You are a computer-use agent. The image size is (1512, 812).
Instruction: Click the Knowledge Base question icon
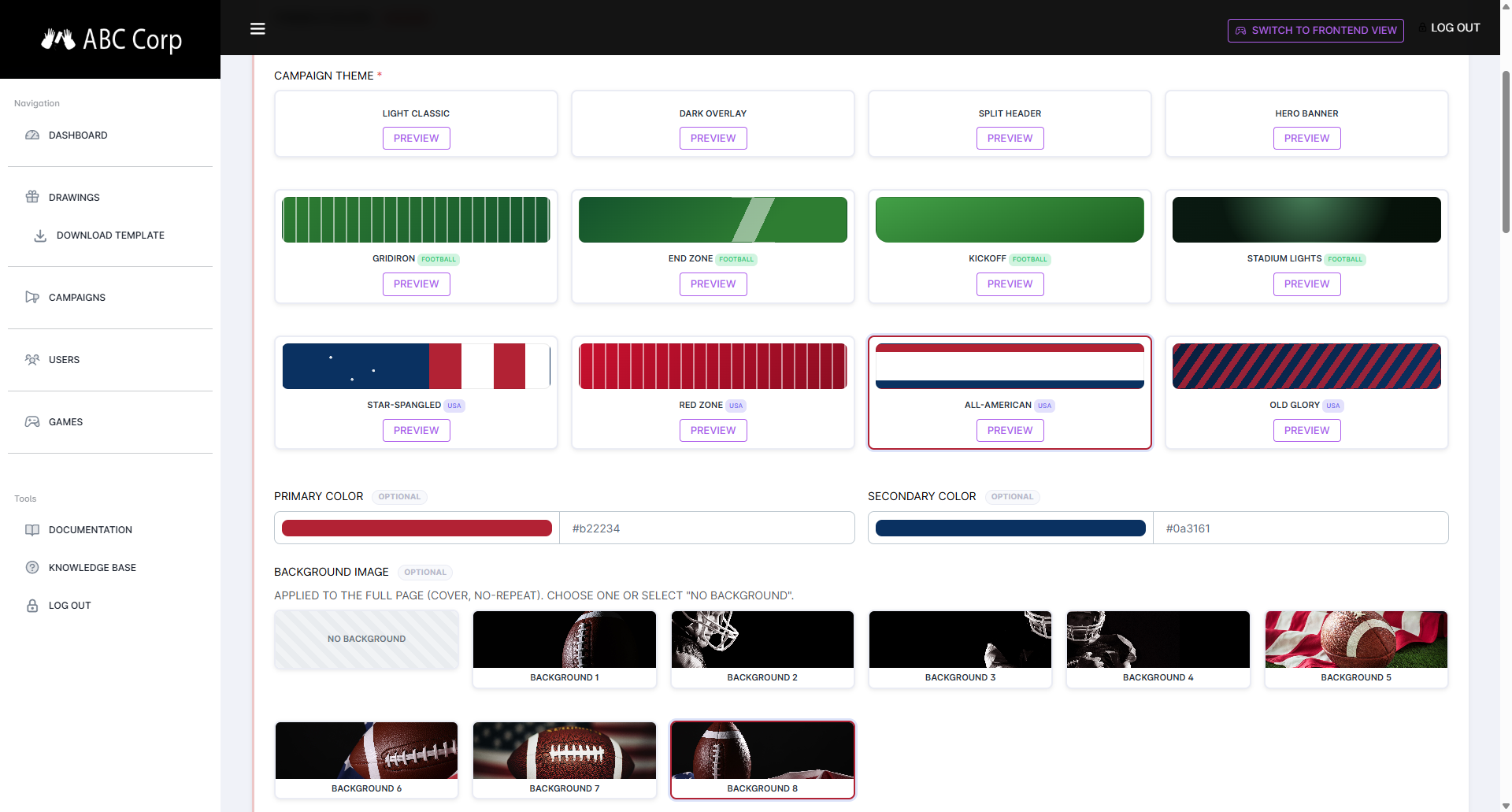tap(32, 568)
